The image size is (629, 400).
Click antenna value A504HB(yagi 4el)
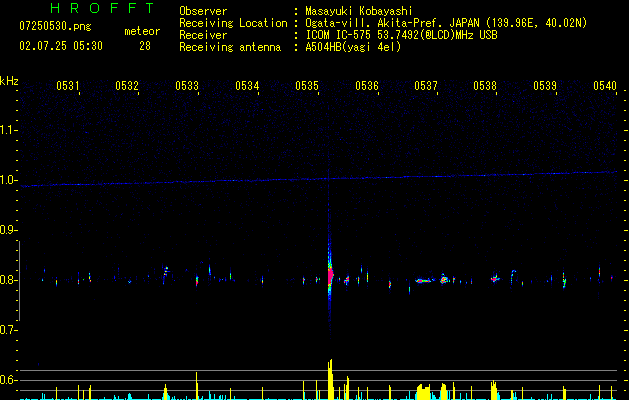pyautogui.click(x=353, y=47)
